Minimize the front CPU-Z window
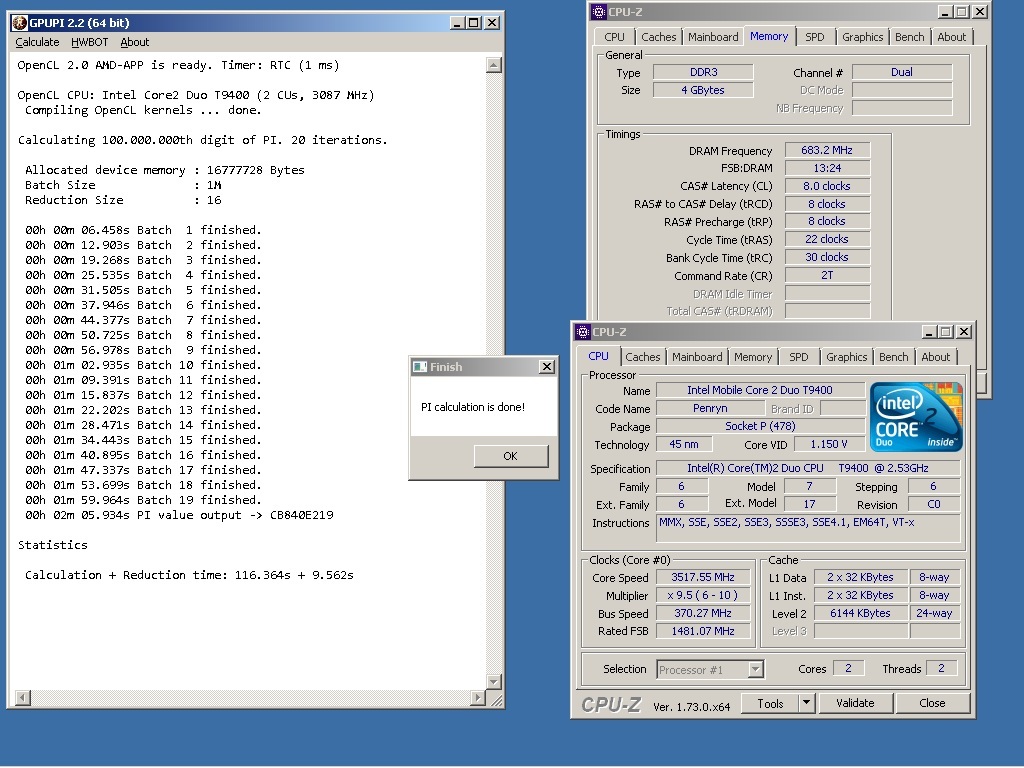 [929, 332]
